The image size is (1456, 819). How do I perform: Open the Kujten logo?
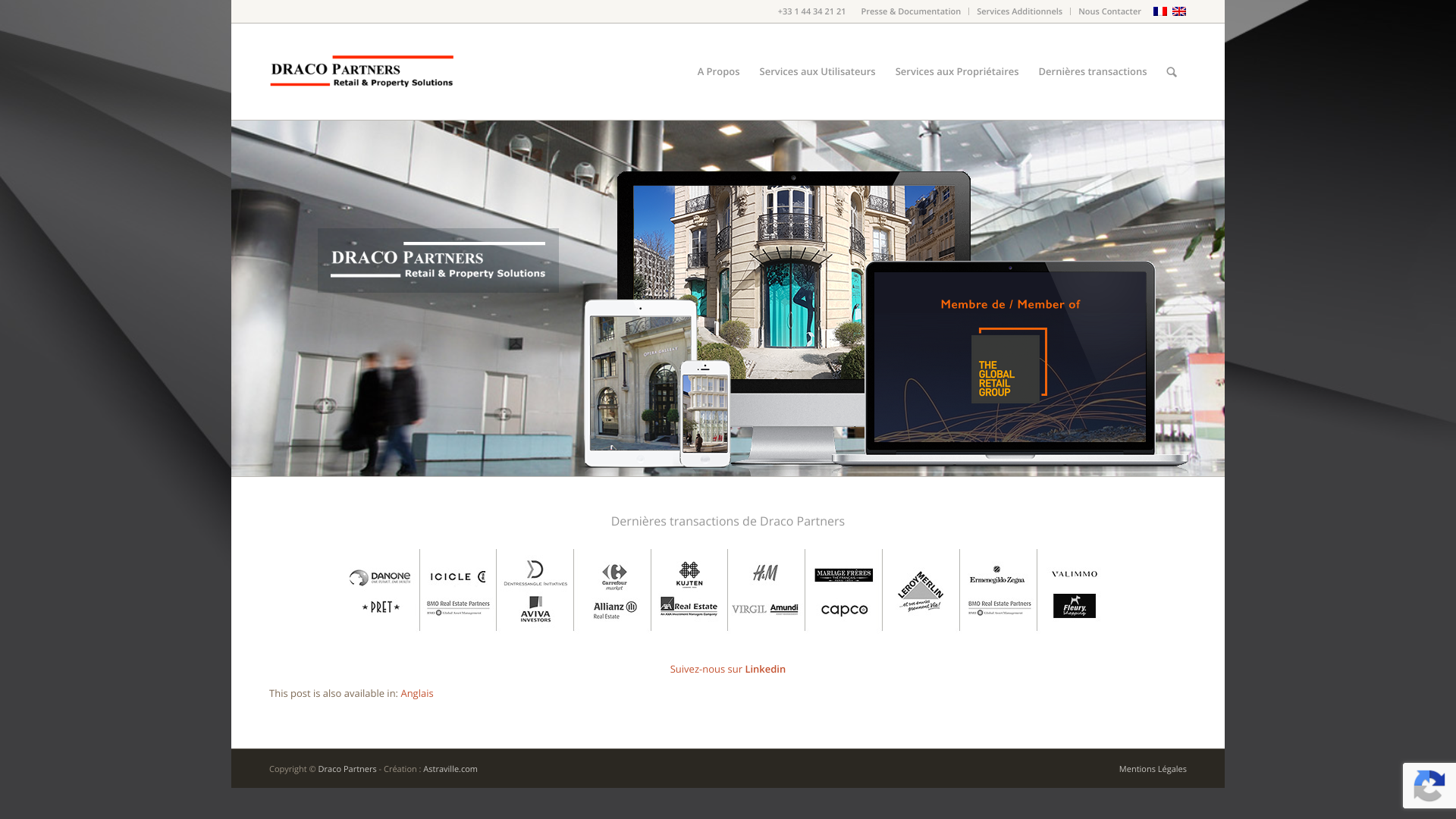click(689, 574)
